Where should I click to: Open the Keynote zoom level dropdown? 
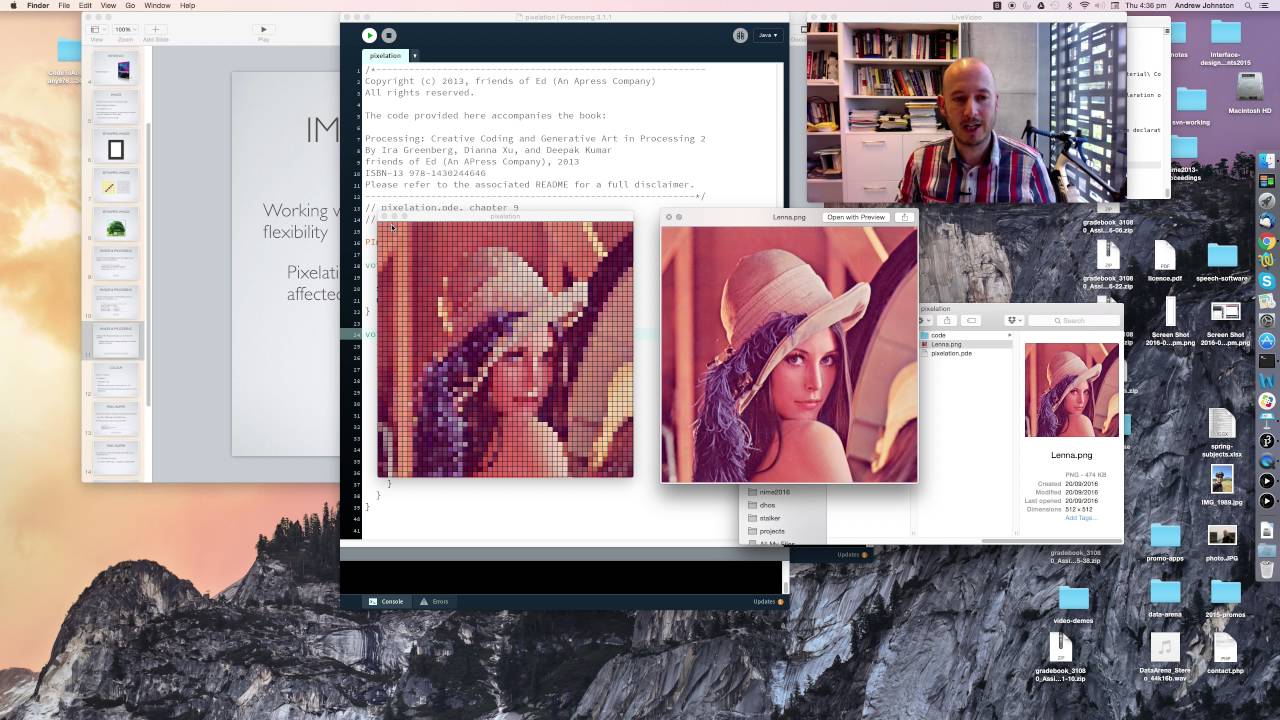pos(124,31)
